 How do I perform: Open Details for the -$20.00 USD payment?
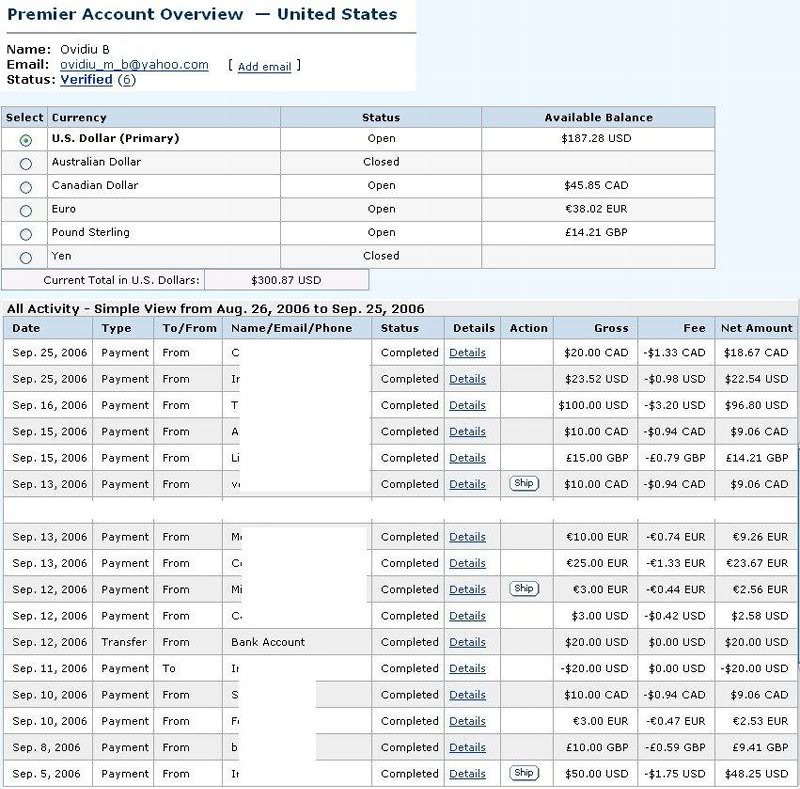coord(467,668)
